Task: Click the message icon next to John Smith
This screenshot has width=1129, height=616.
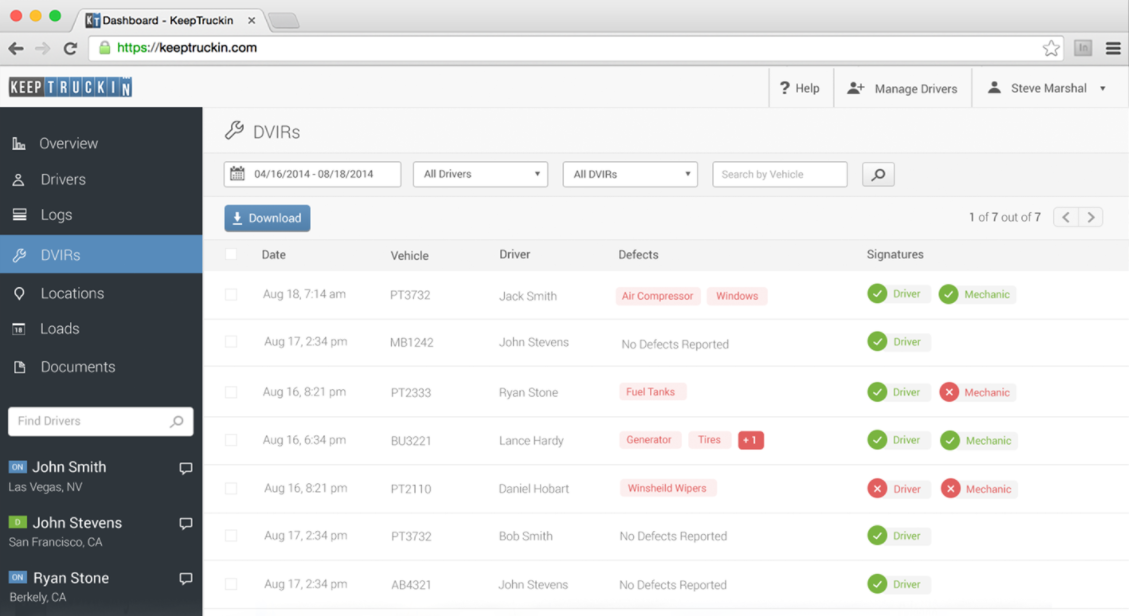Action: coord(185,468)
